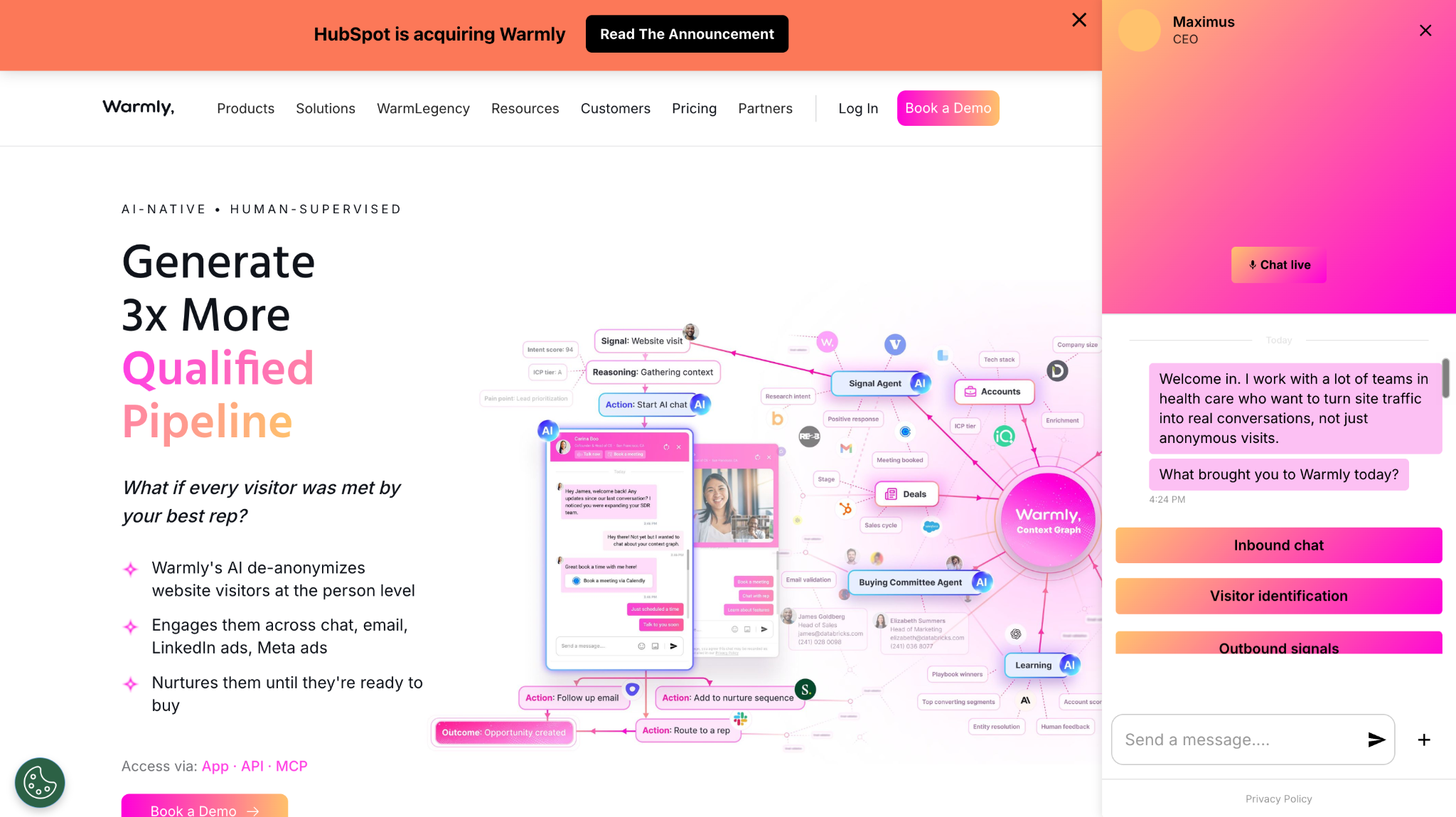1456x817 pixels.
Task: Choose the Inbound chat option
Action: click(1279, 545)
